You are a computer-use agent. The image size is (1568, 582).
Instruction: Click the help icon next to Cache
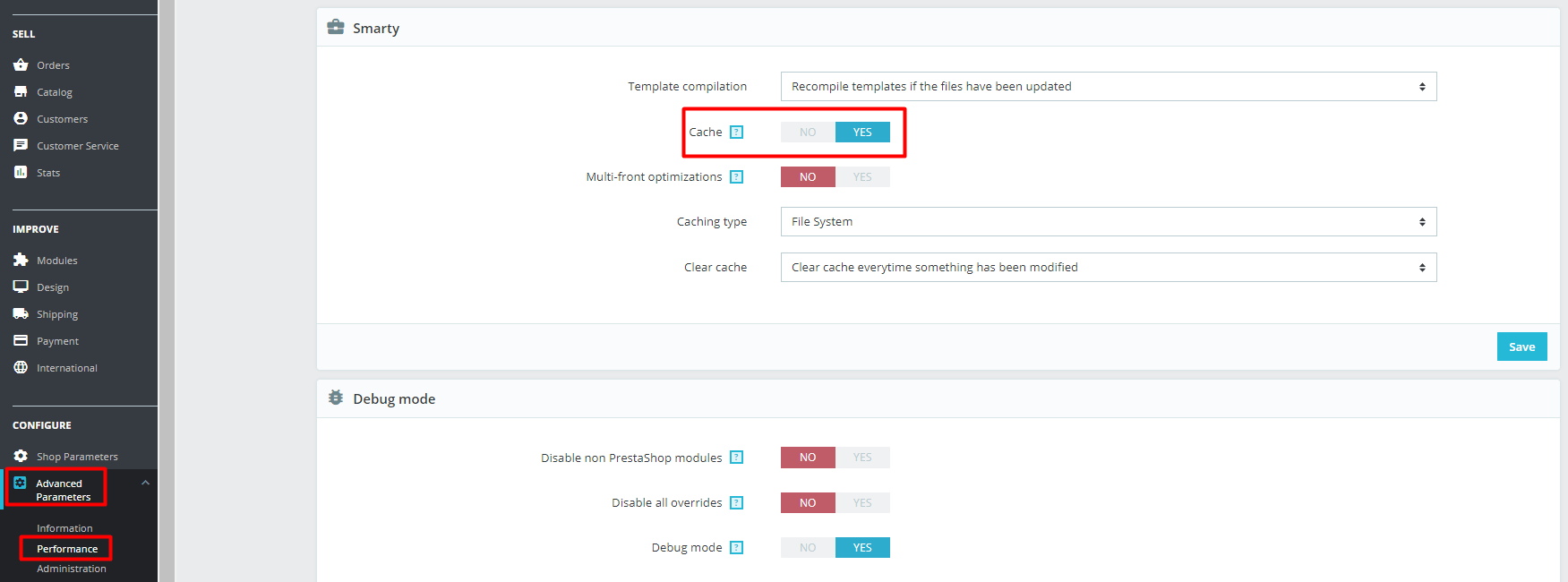pyautogui.click(x=736, y=133)
